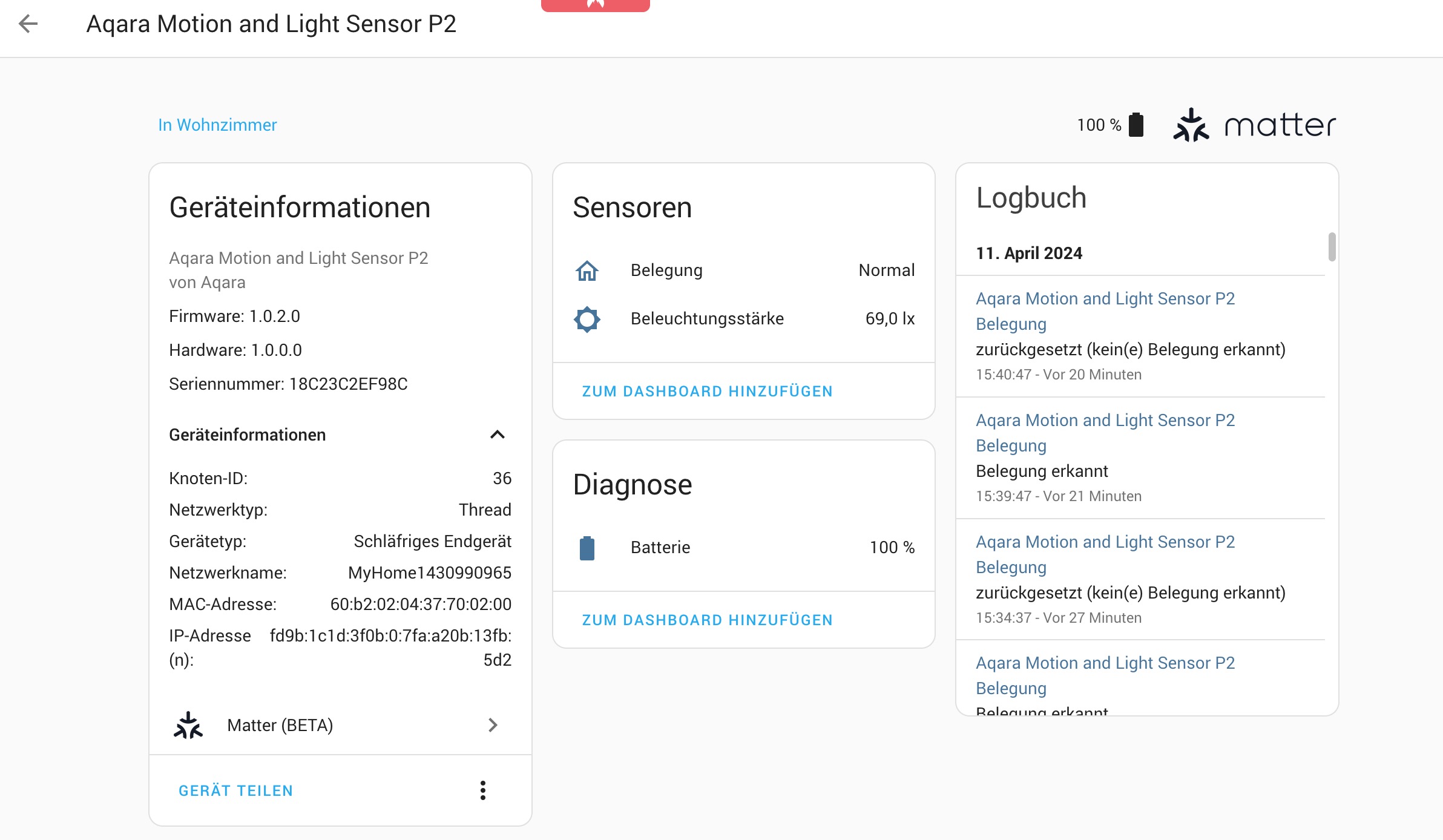
Task: Click the brightness icon beside Beleuchtungsstärke
Action: 587,319
